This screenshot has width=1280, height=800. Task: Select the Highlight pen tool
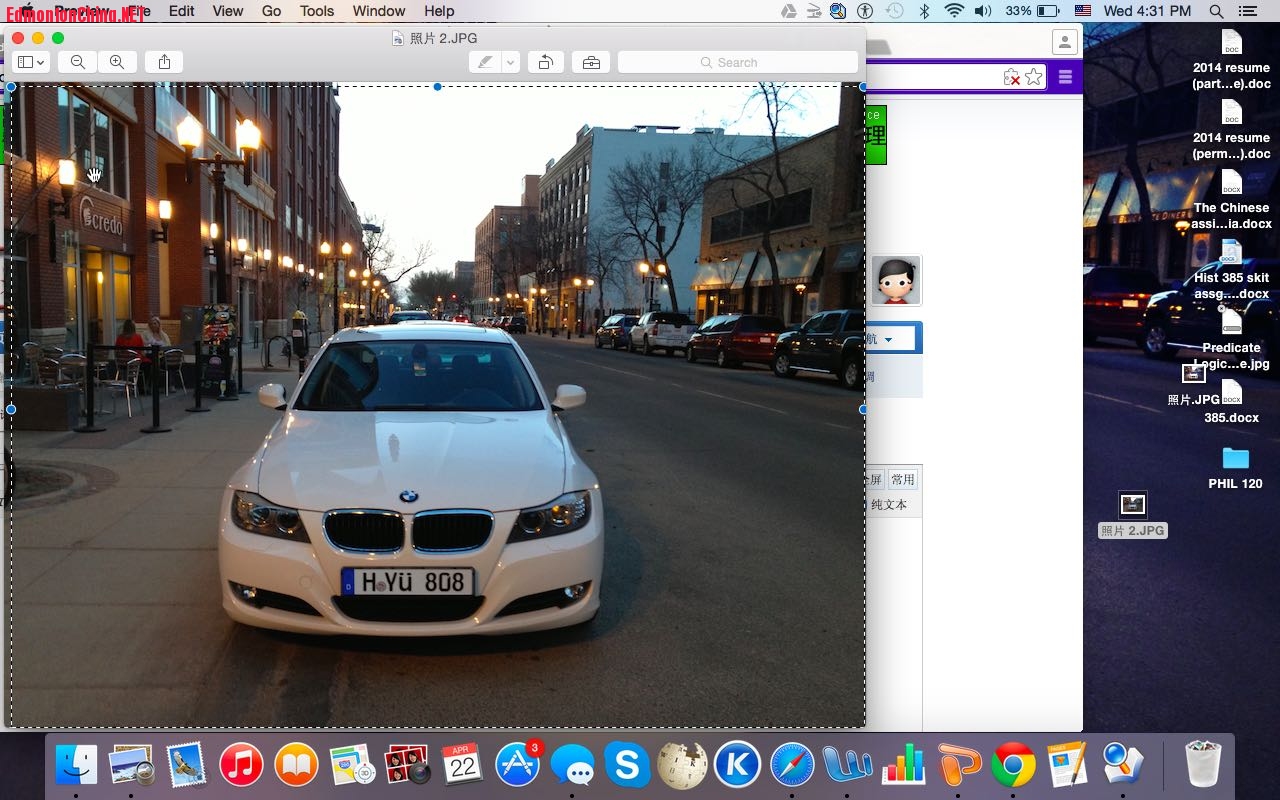point(485,62)
